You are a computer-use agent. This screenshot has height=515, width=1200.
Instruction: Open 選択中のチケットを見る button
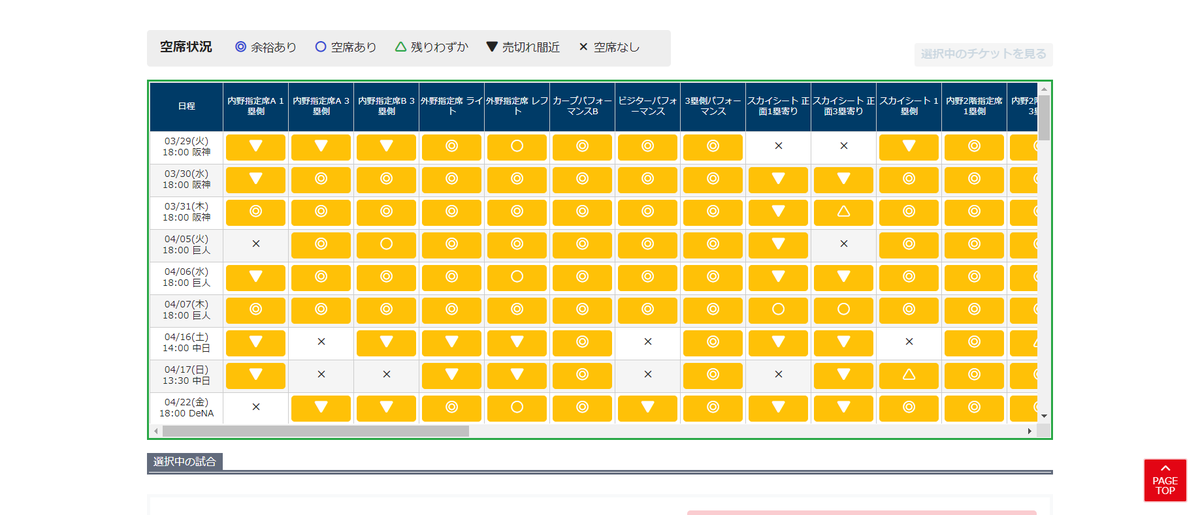(983, 54)
